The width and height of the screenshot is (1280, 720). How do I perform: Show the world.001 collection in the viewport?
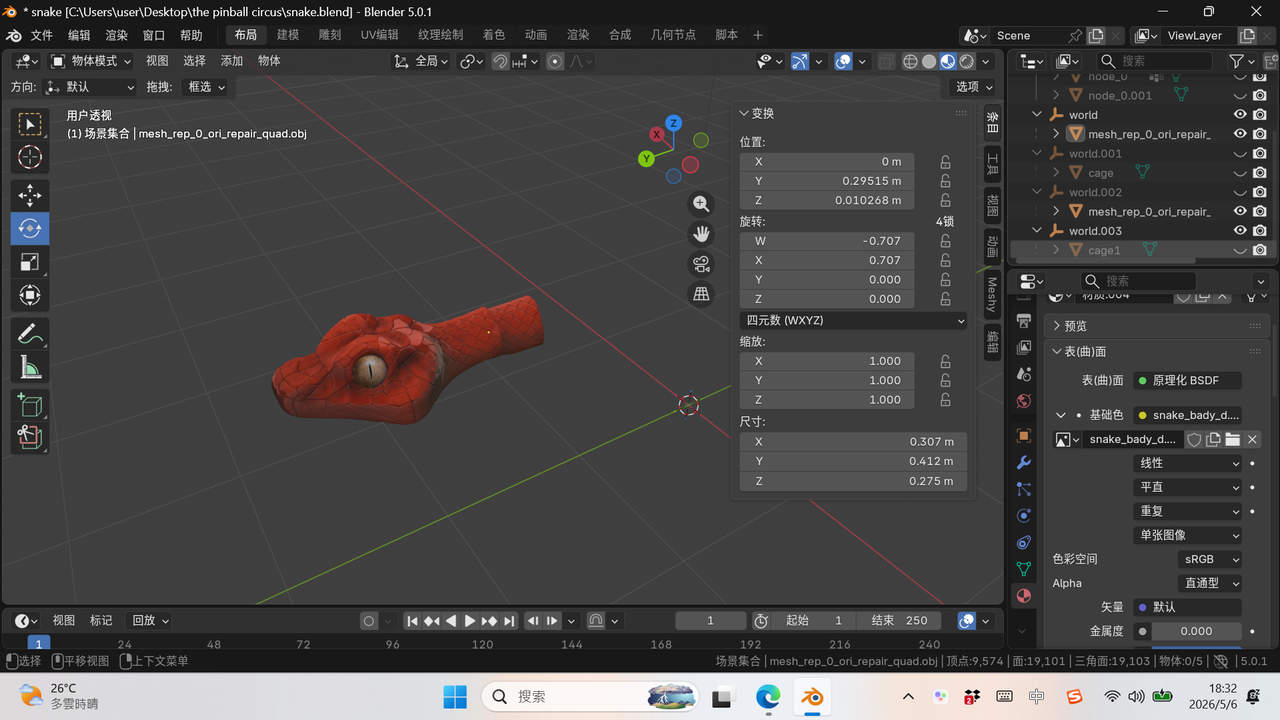tap(1240, 154)
